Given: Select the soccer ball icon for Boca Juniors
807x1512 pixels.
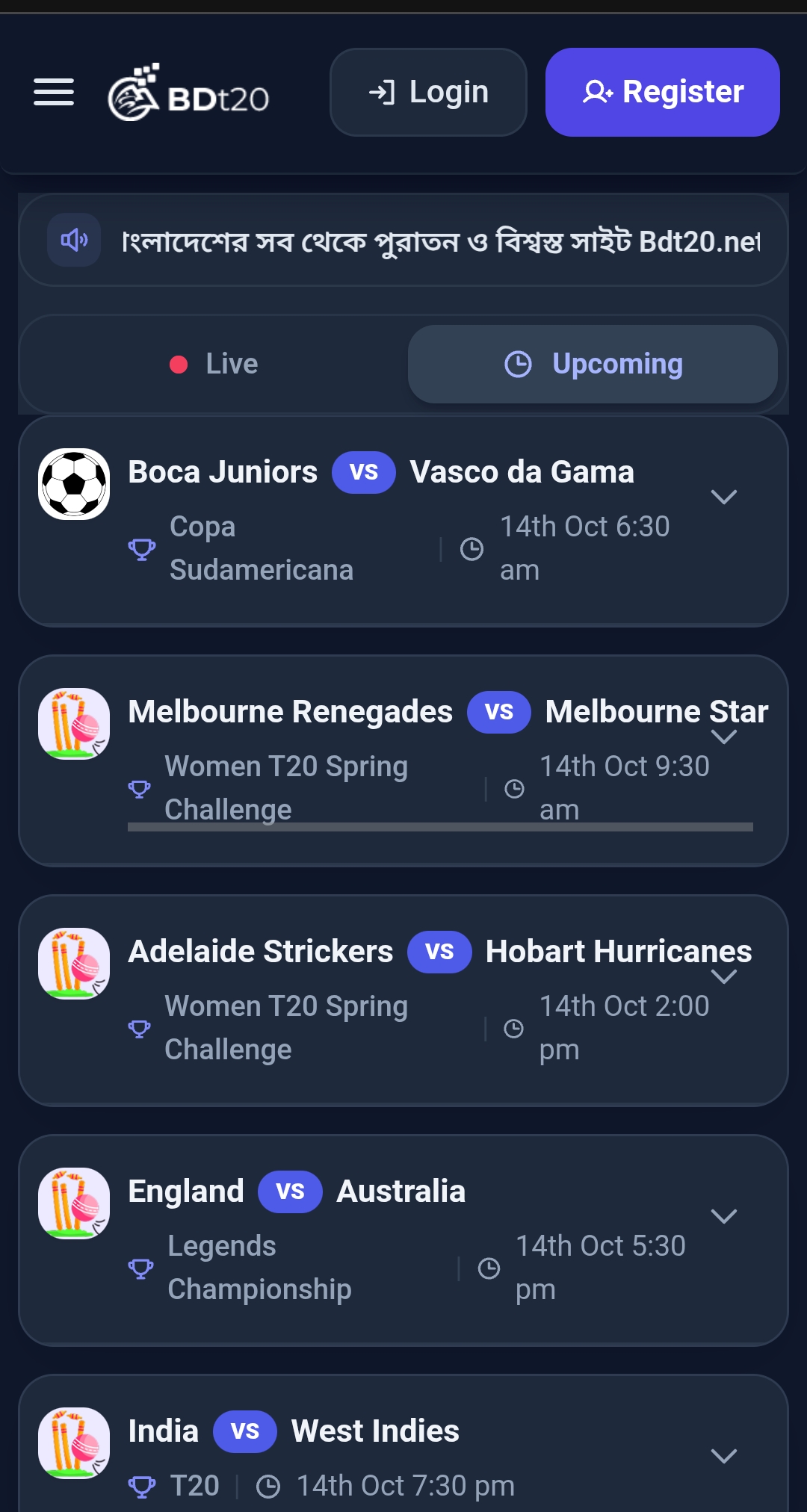Looking at the screenshot, I should 74,484.
